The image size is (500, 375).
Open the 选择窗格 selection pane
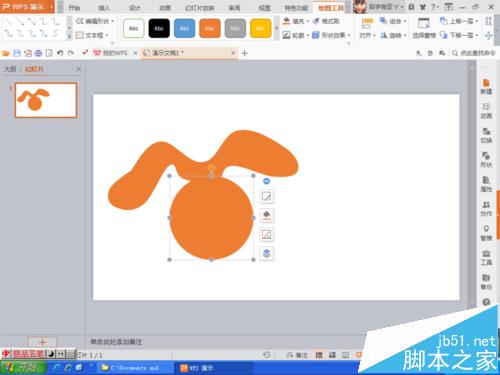point(424,29)
